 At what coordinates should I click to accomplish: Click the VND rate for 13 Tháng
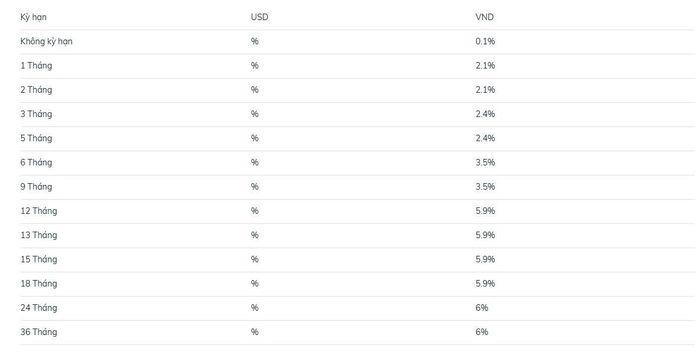click(485, 235)
